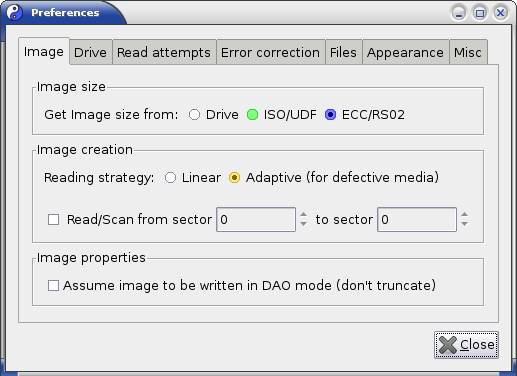
Task: Increase the from sector value
Action: tap(303, 215)
